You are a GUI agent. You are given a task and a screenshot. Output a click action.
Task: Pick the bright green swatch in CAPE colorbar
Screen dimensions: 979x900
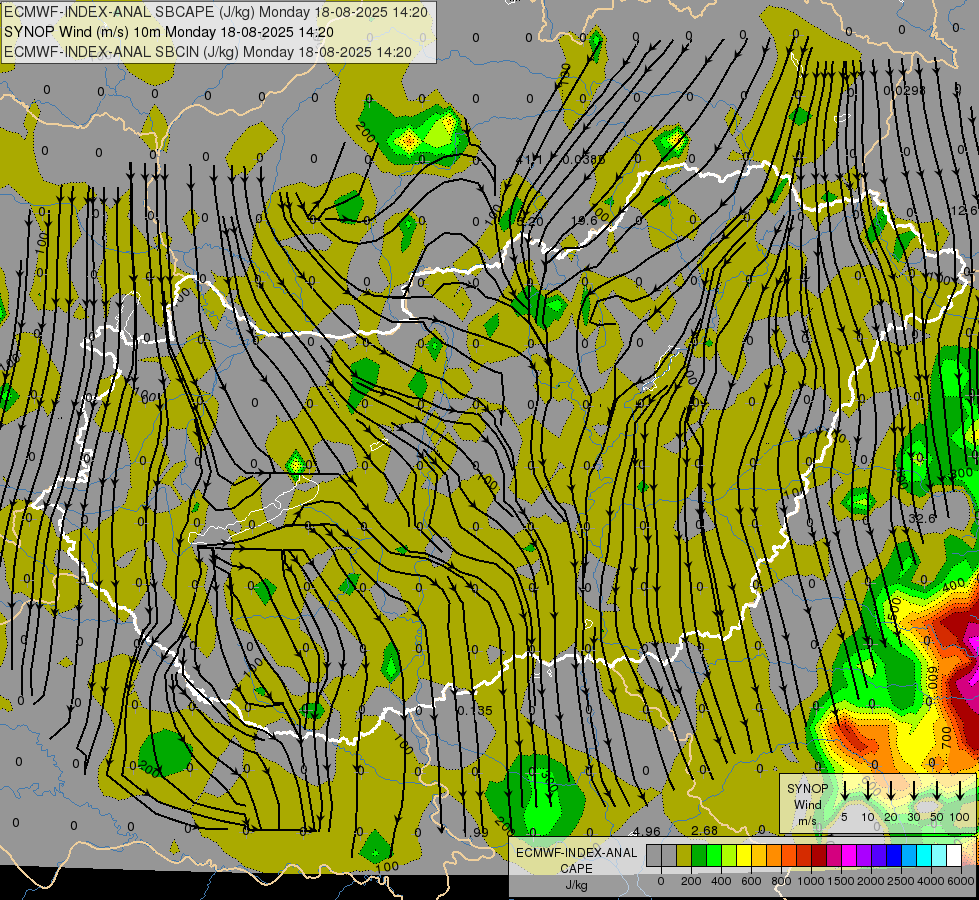714,856
